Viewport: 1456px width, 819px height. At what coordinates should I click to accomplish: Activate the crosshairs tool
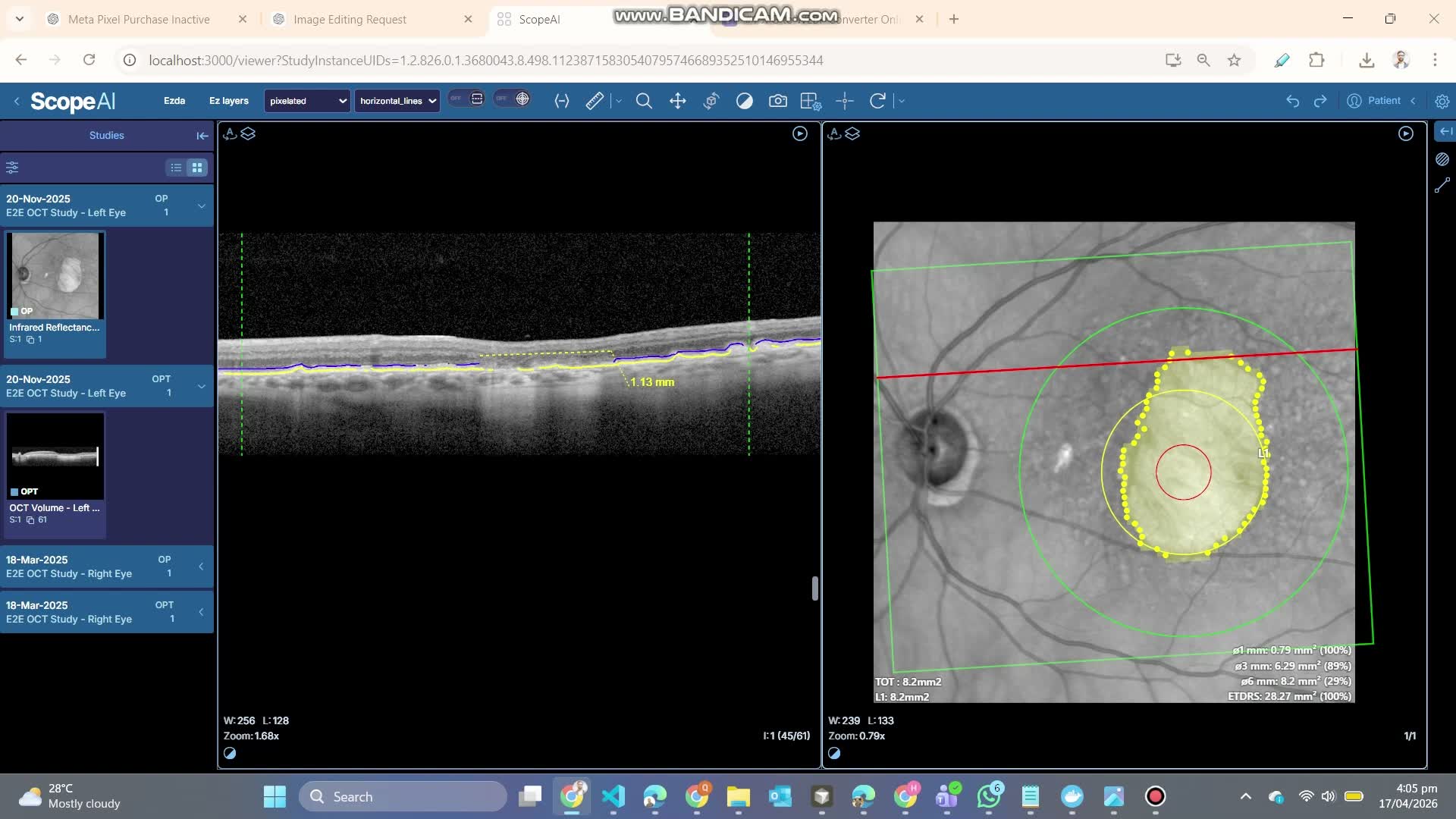point(845,101)
